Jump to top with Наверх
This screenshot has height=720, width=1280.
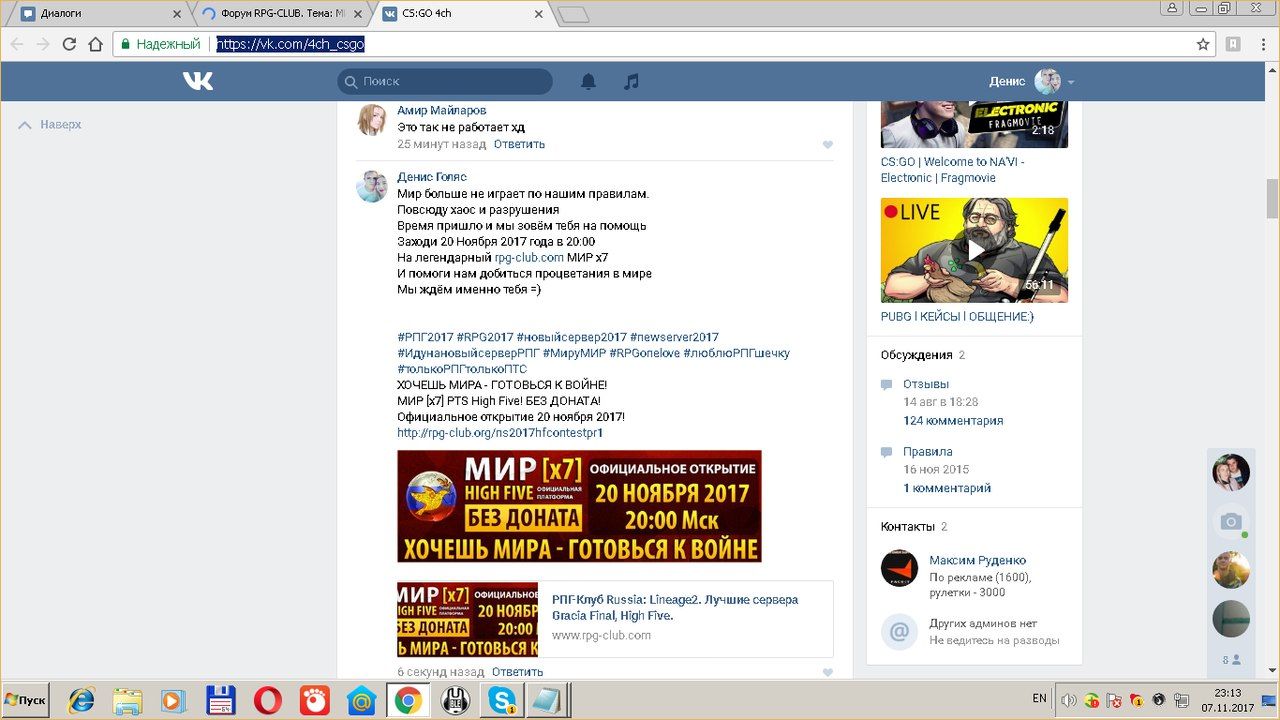51,125
